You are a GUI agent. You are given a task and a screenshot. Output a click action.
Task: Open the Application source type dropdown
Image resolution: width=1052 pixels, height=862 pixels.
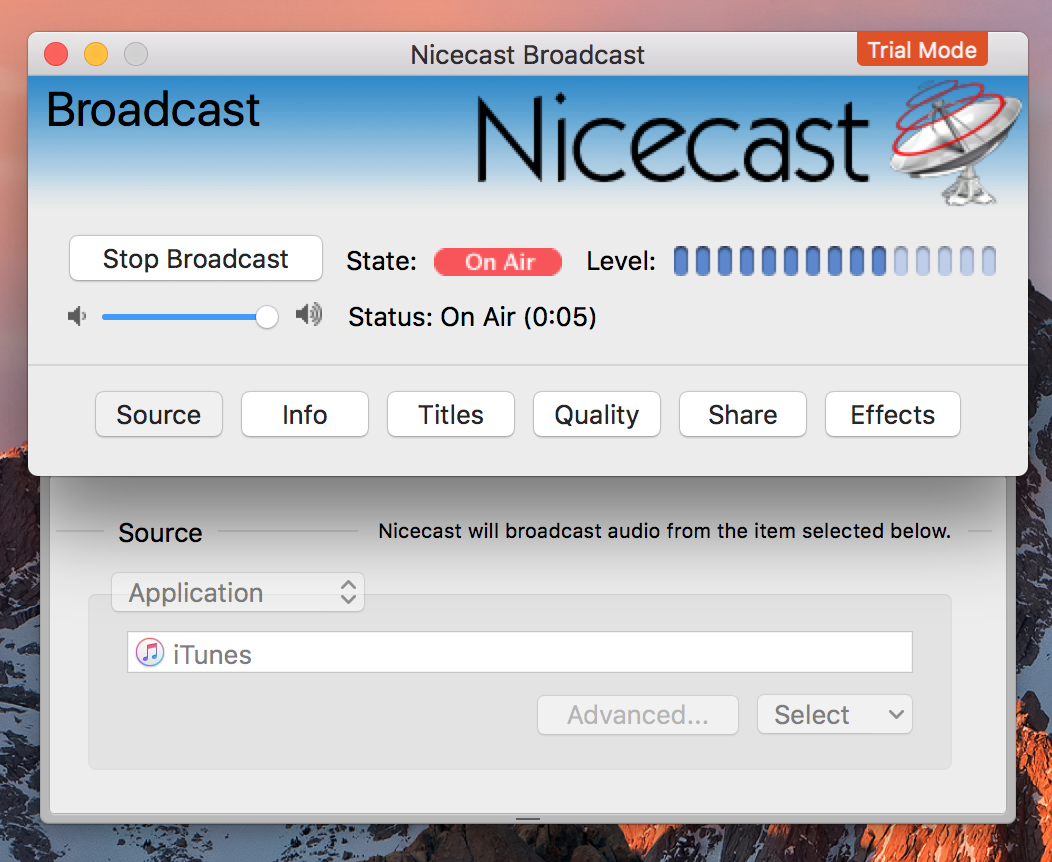click(238, 592)
